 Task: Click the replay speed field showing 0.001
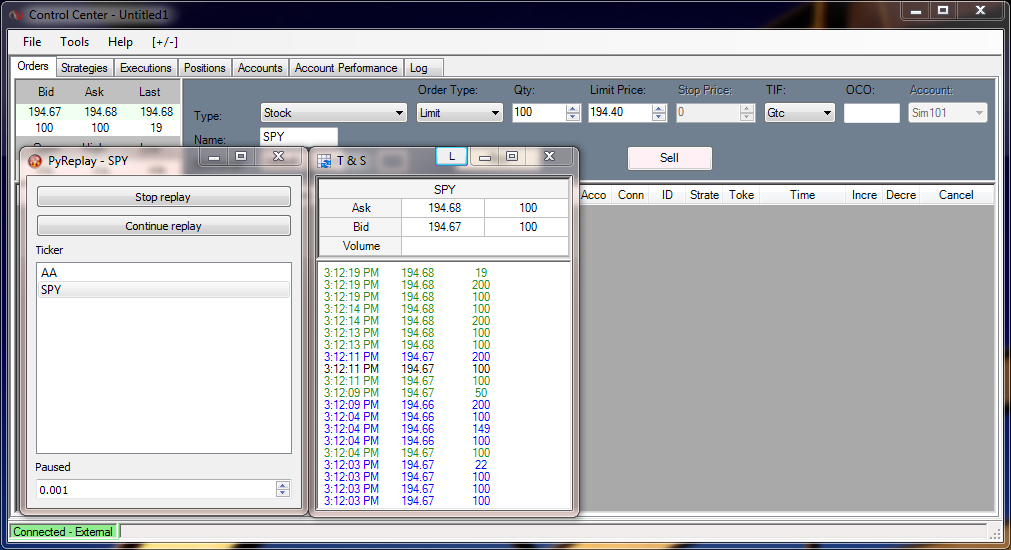coord(156,489)
